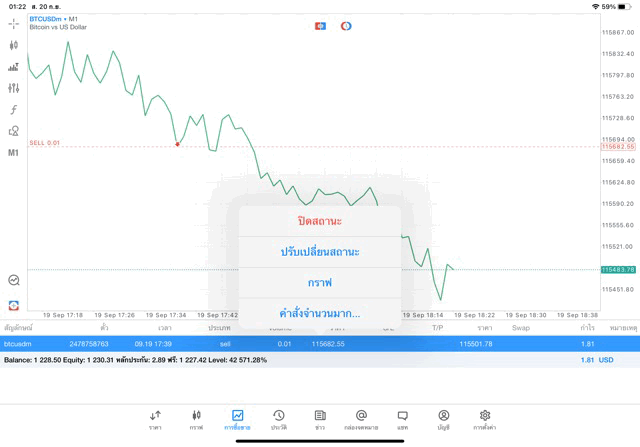Choose คำสั่งจำนวนมาก... (bulk operations) option

[x=320, y=313]
